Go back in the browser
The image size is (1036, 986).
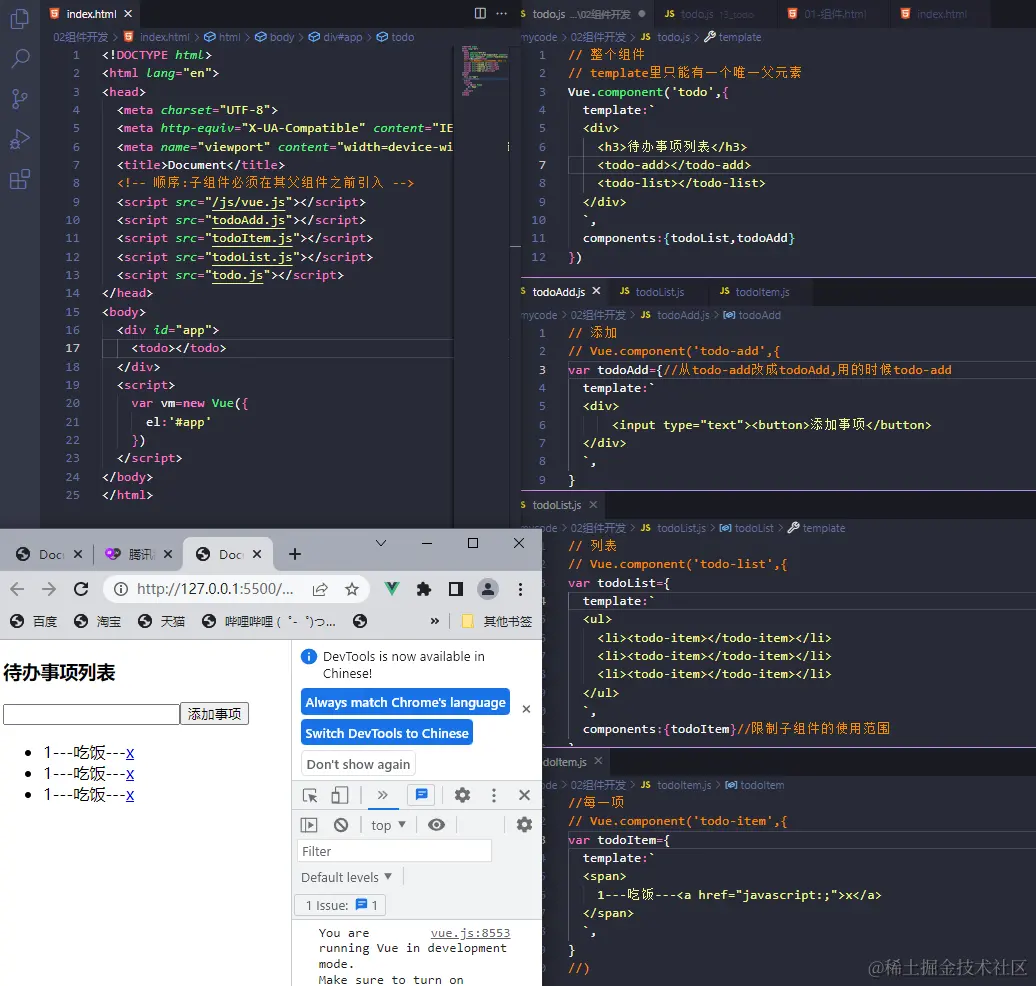pyautogui.click(x=17, y=589)
